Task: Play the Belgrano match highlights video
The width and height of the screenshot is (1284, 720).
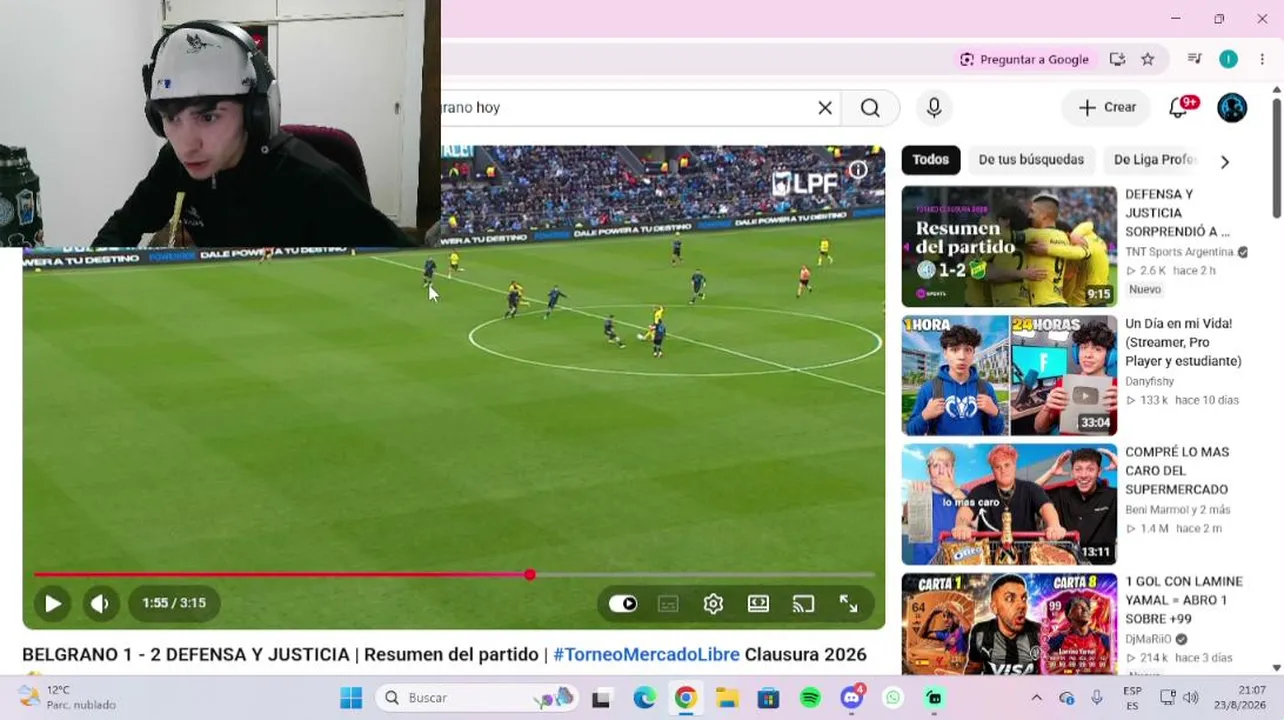Action: pos(53,603)
